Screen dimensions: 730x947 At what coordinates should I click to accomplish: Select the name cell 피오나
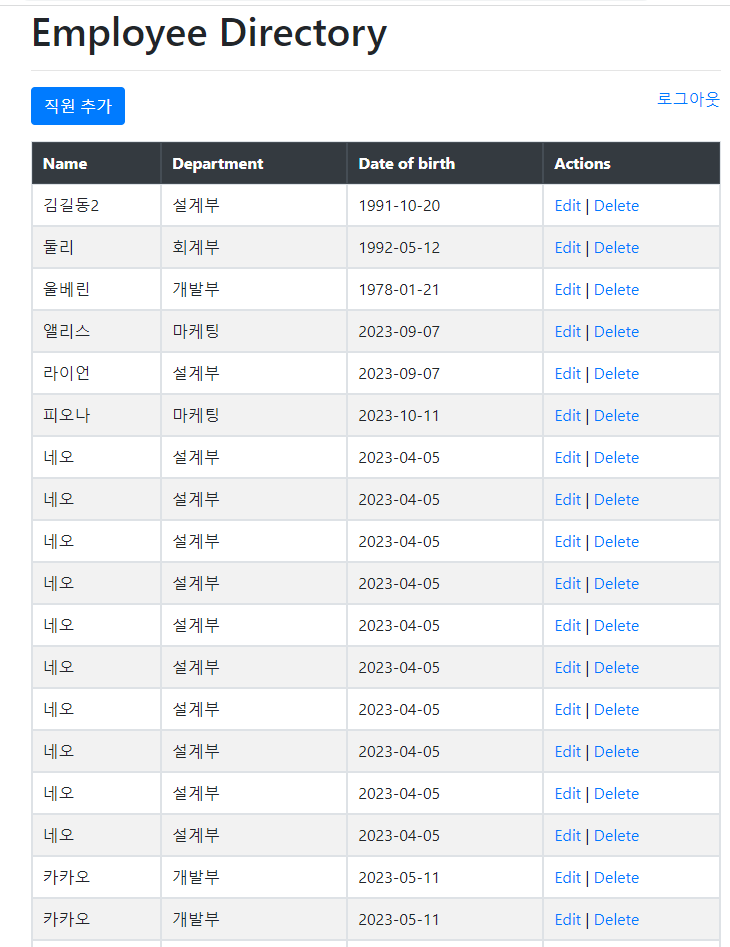pyautogui.click(x=97, y=416)
